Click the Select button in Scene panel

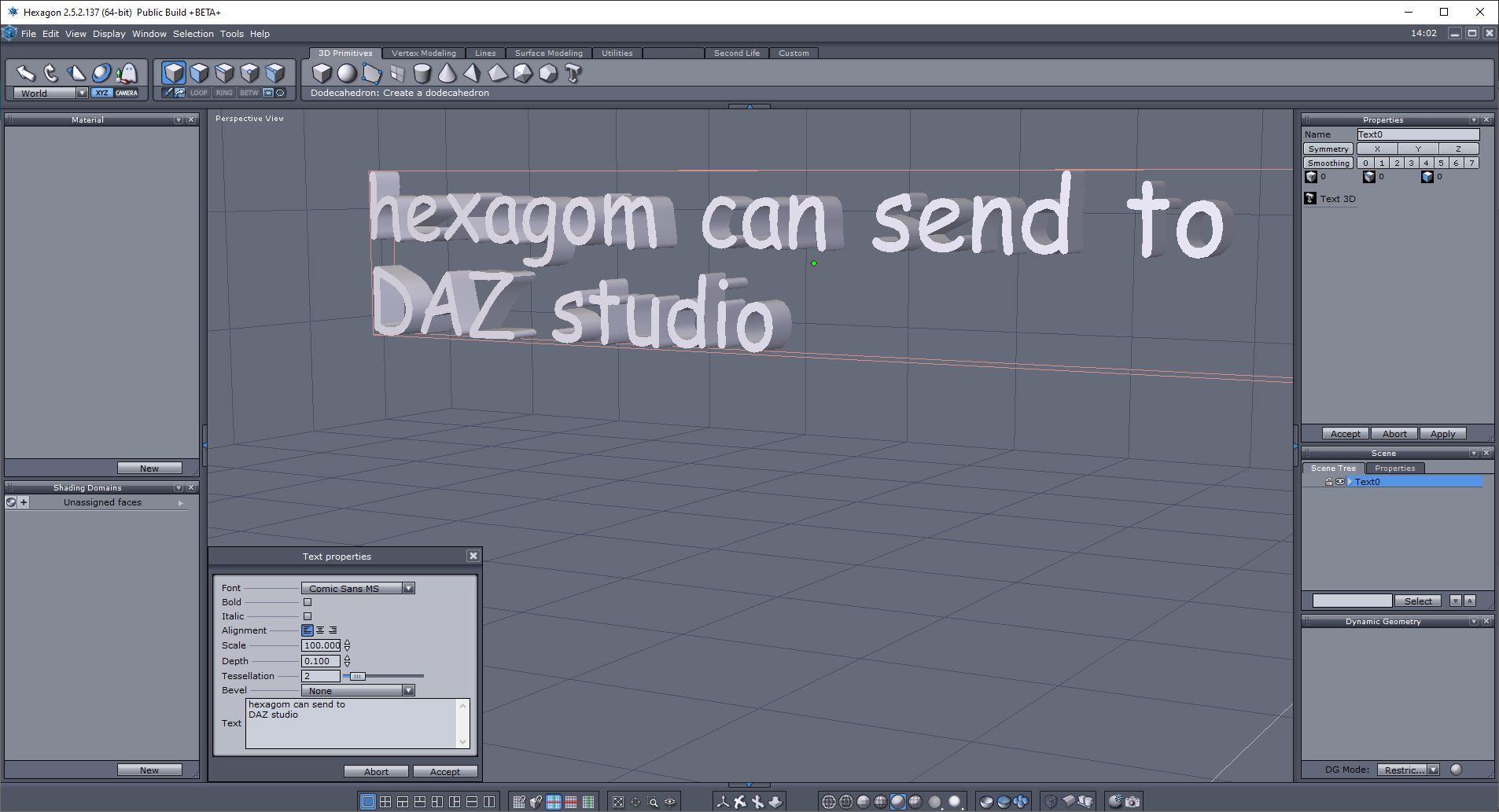tap(1418, 601)
